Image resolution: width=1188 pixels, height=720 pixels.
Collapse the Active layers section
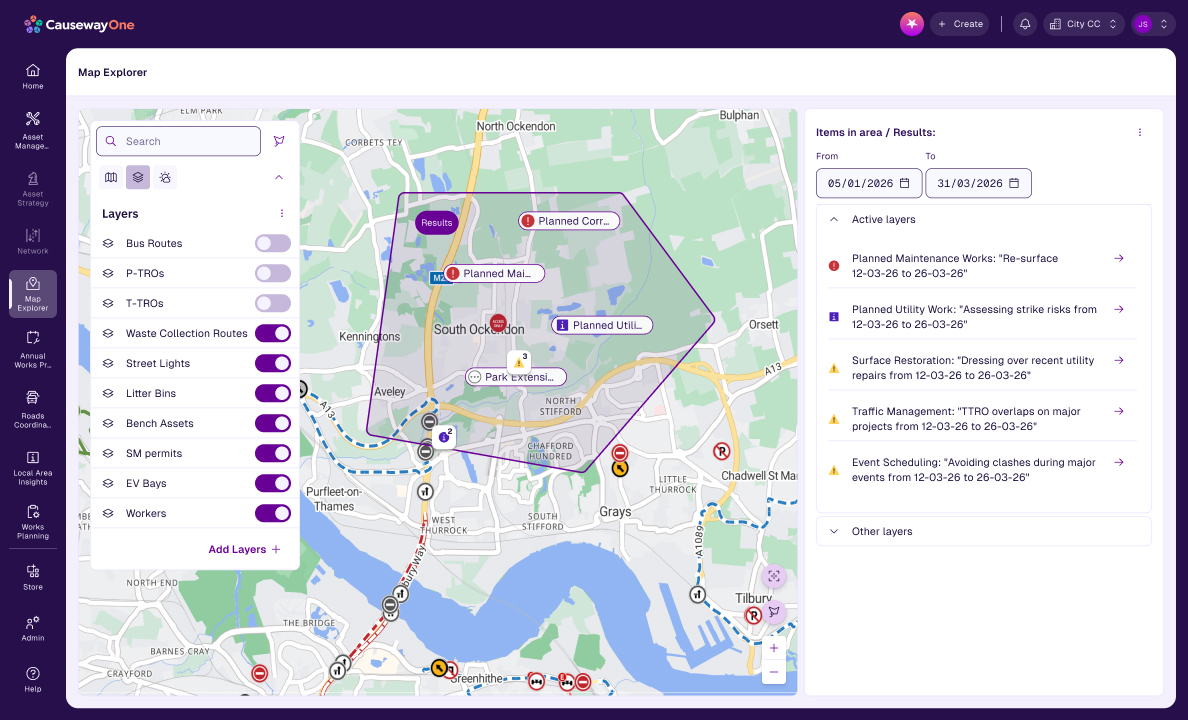pos(834,220)
